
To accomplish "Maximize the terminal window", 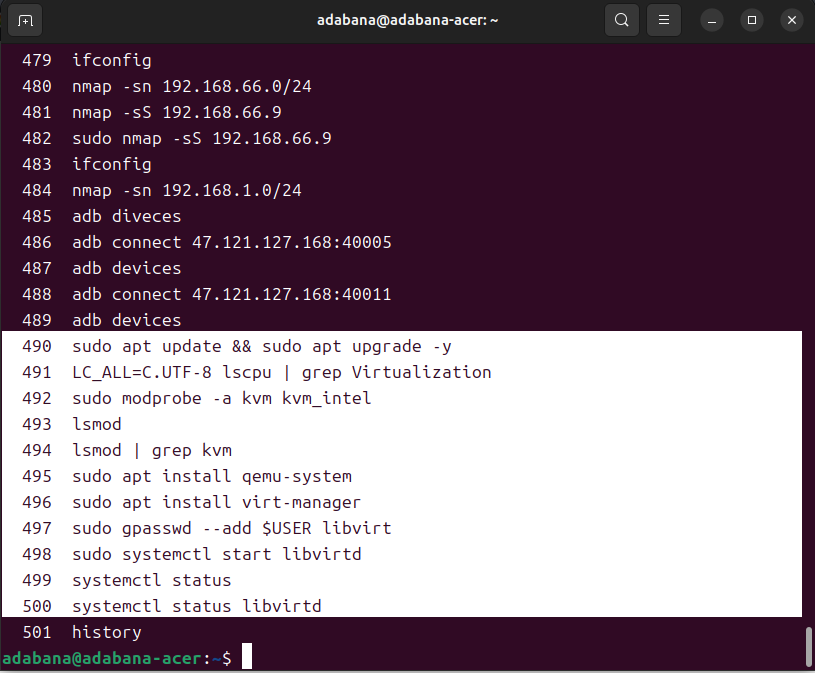I will (x=752, y=20).
